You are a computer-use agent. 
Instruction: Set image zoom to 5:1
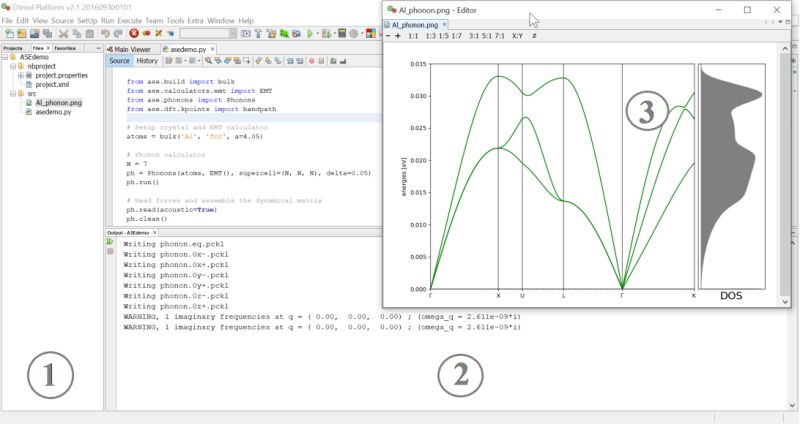[x=487, y=36]
